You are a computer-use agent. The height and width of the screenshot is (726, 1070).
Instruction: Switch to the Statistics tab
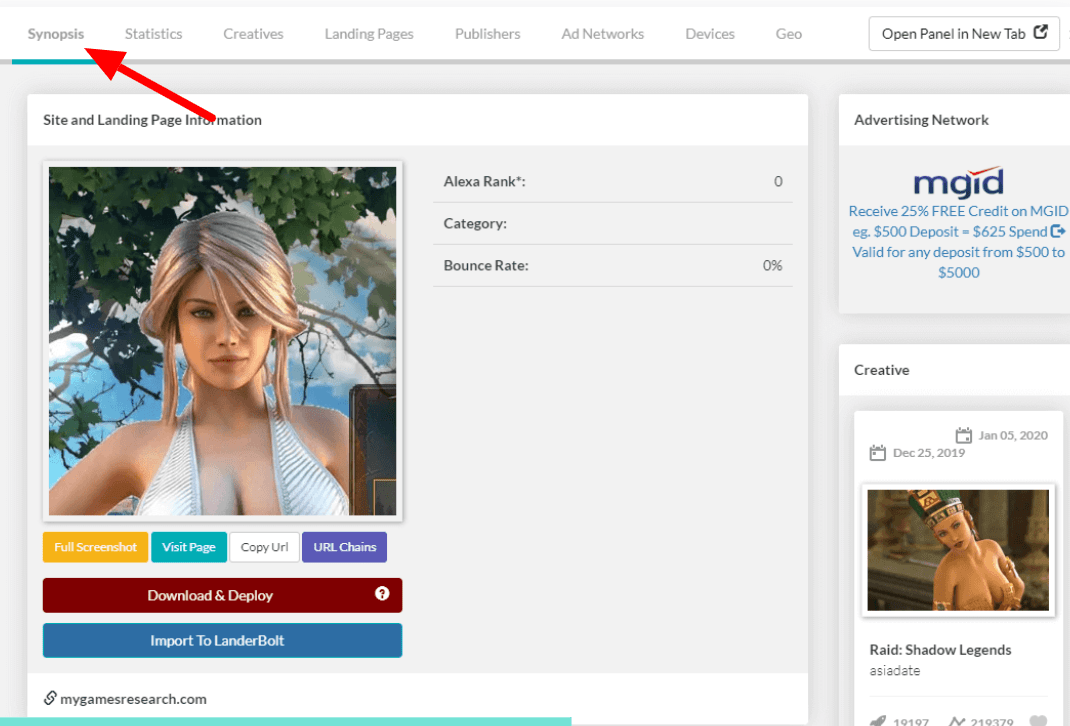pos(154,34)
